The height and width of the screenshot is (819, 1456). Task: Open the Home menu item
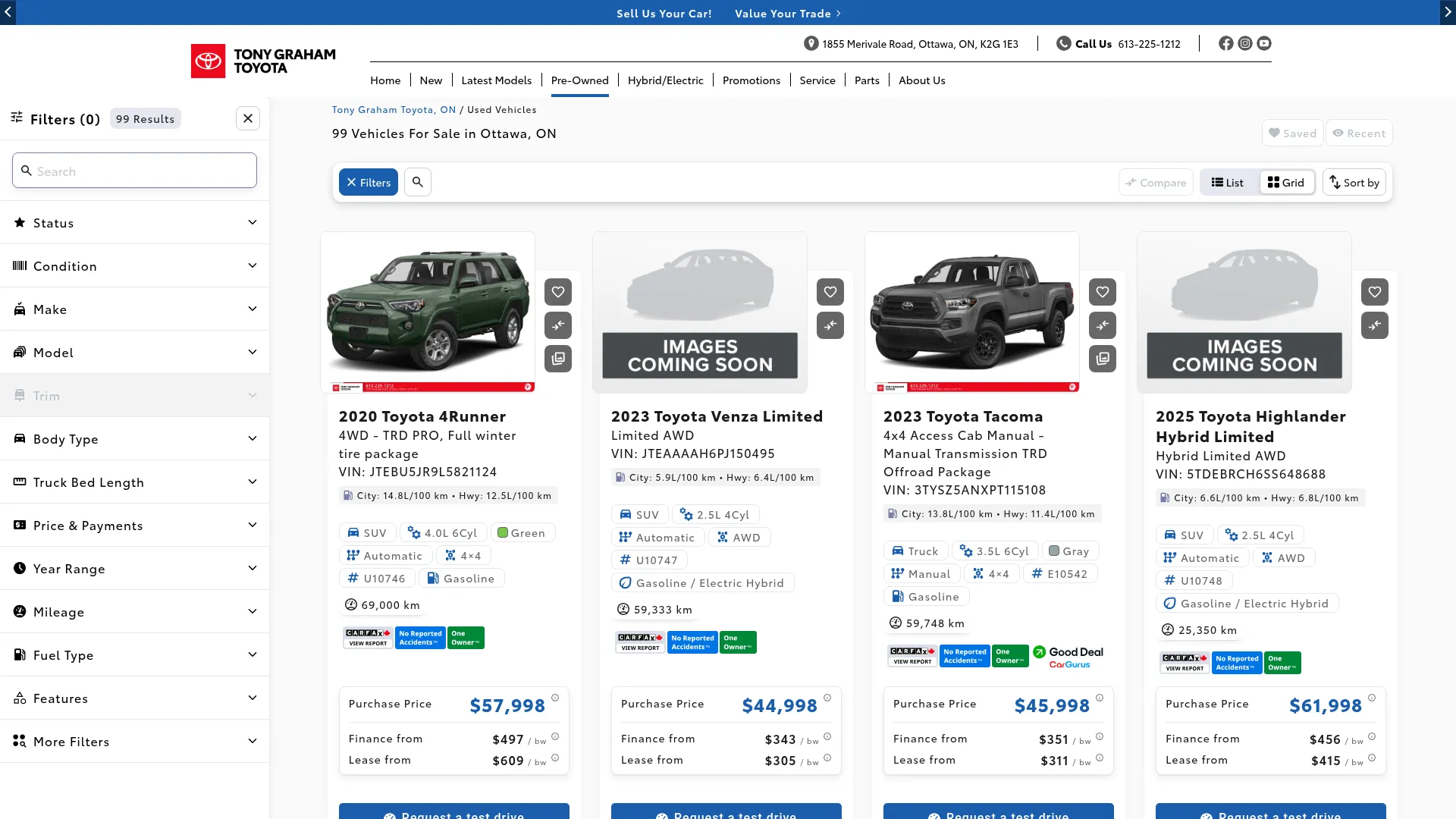tap(385, 80)
